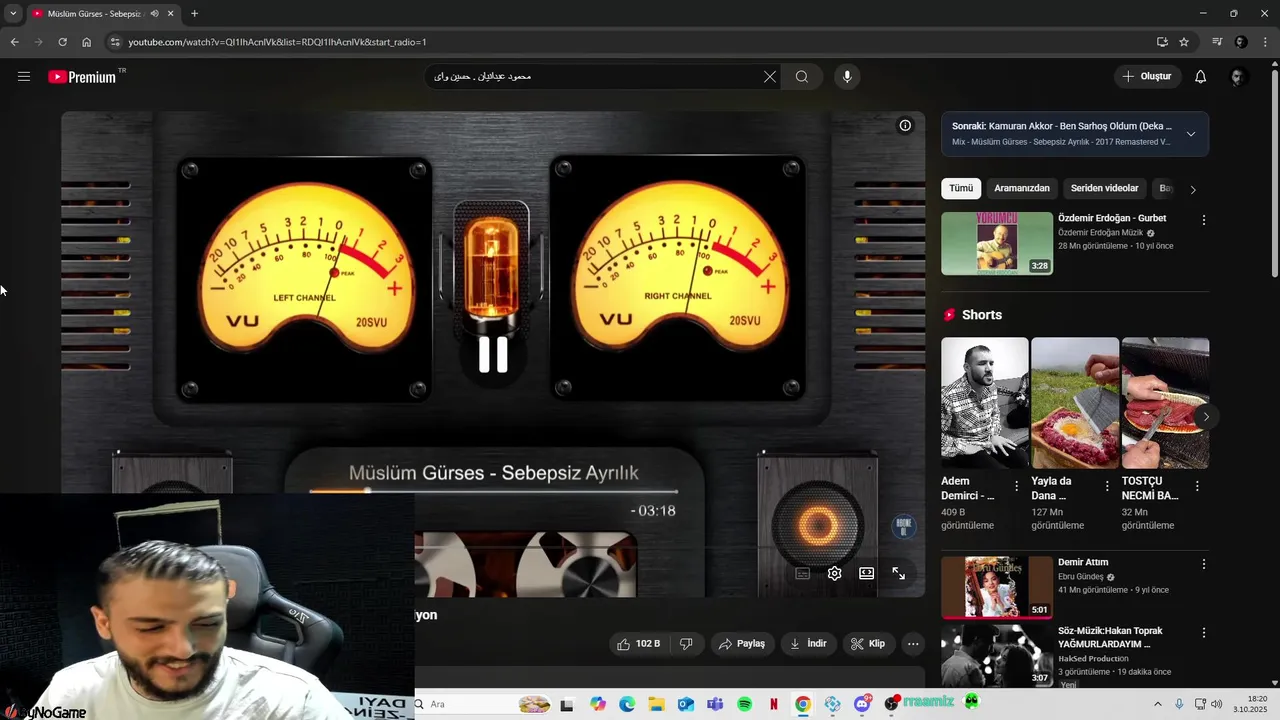Image resolution: width=1280 pixels, height=720 pixels.
Task: Open the Adem Demirci short thumbnail
Action: [985, 403]
